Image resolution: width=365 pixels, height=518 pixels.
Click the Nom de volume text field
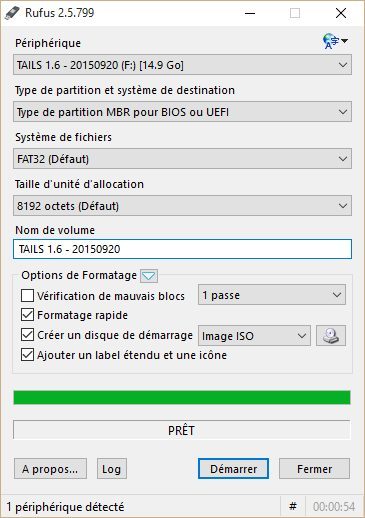coord(182,249)
